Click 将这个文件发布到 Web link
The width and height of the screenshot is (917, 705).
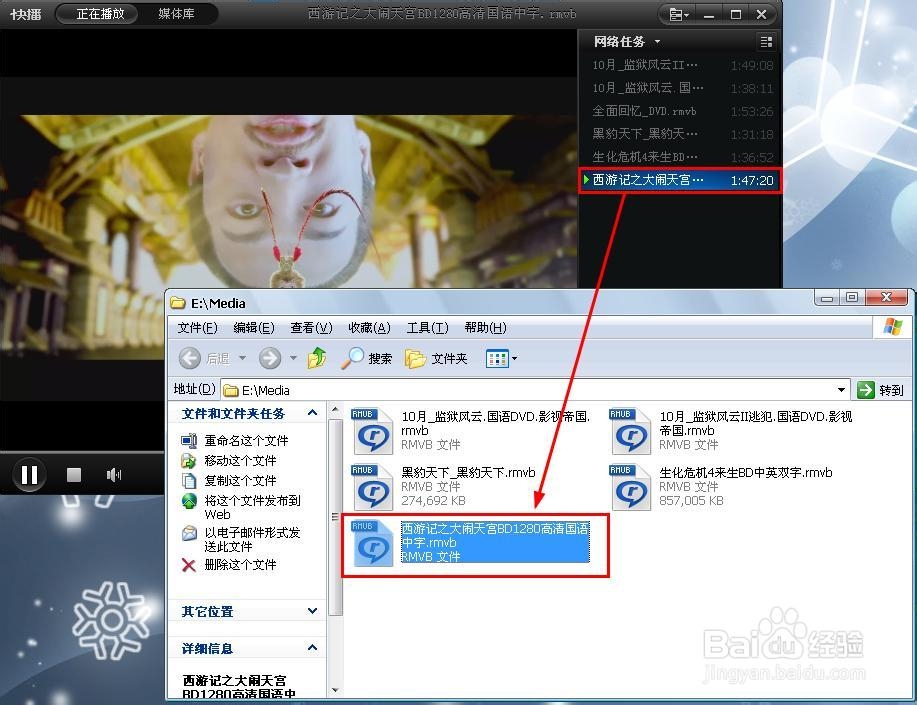(252, 507)
